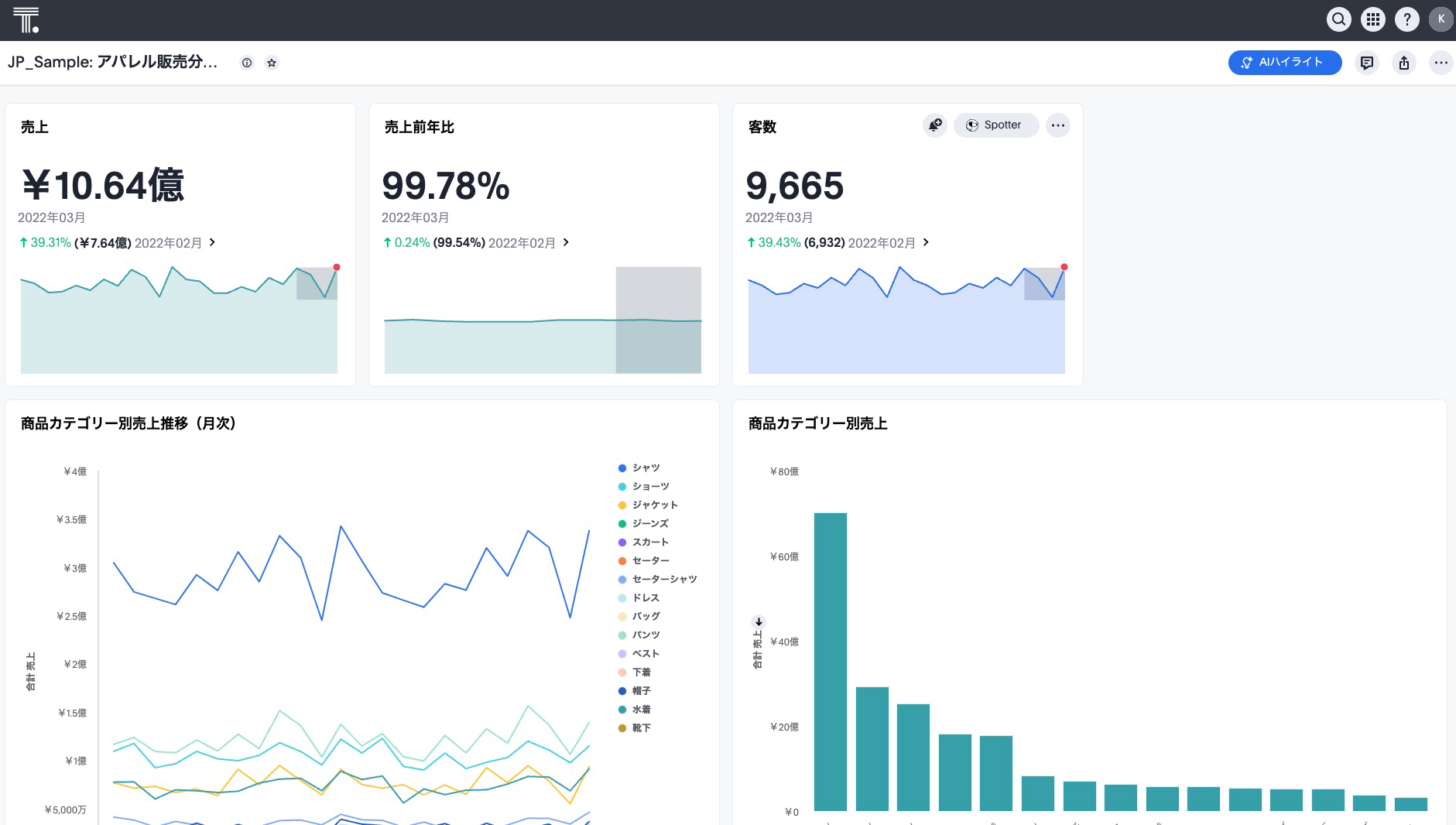Expand the 客数 comparison chevron

(926, 243)
